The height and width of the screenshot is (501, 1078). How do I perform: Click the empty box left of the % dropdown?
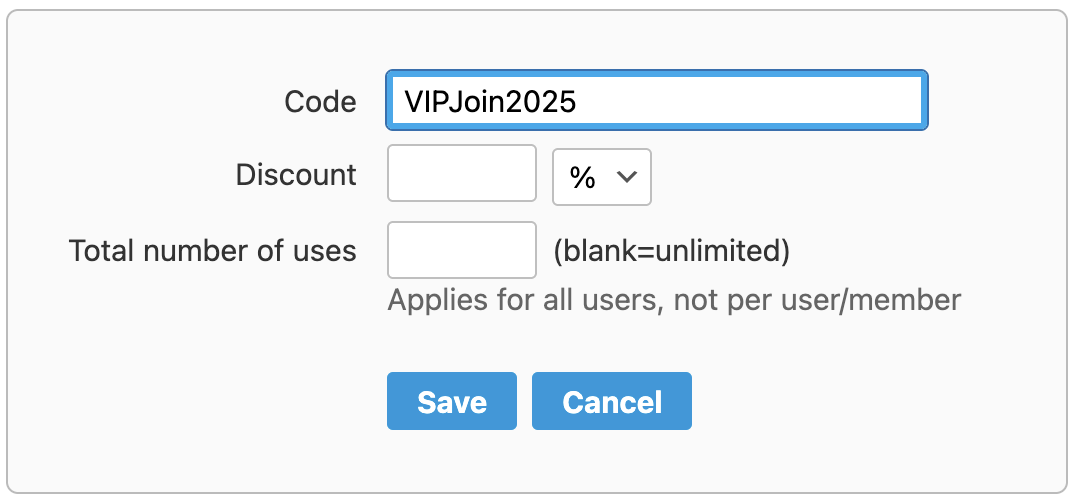(x=462, y=174)
